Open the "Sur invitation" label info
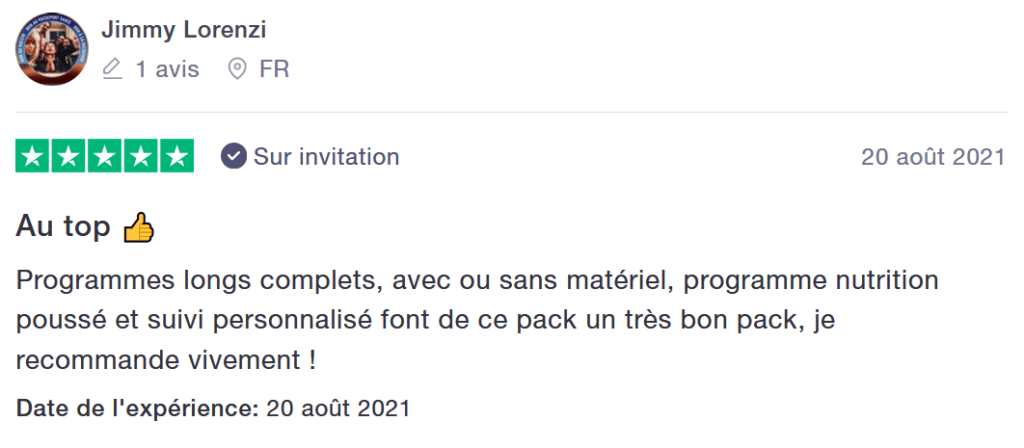The width and height of the screenshot is (1024, 448). pos(326,157)
